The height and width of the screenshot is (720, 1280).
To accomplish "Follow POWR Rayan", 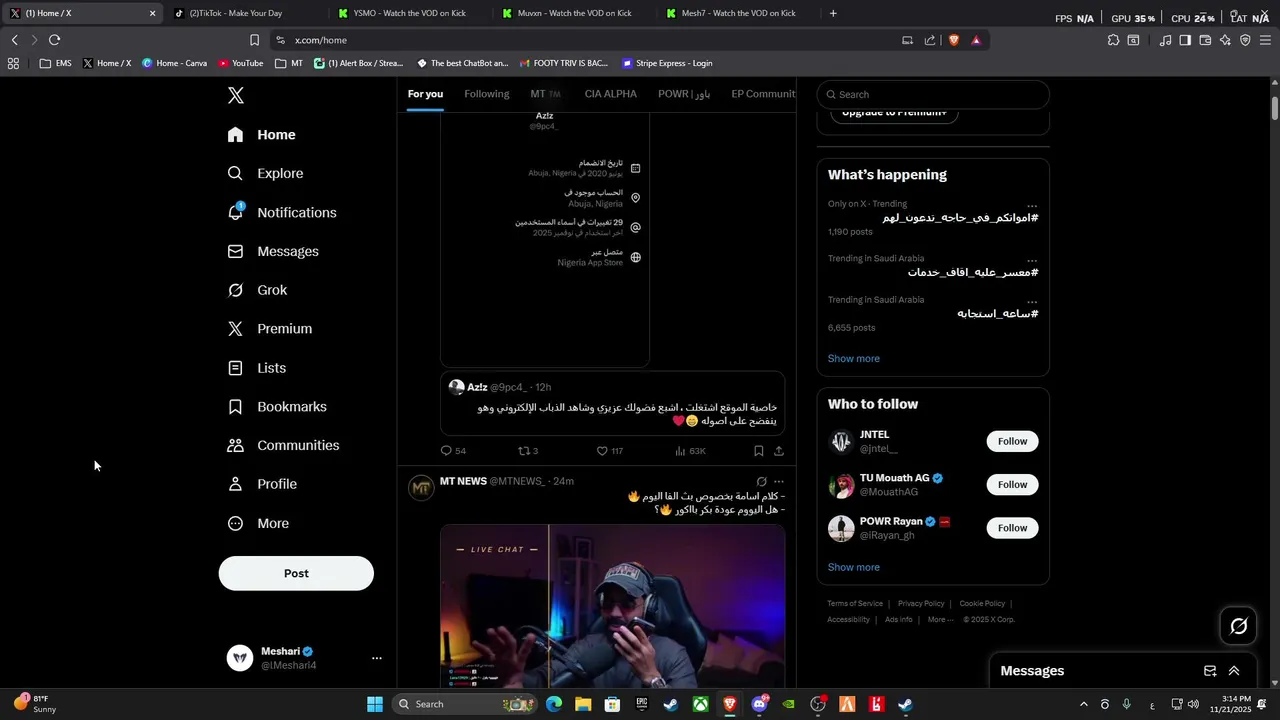I will click(1012, 528).
